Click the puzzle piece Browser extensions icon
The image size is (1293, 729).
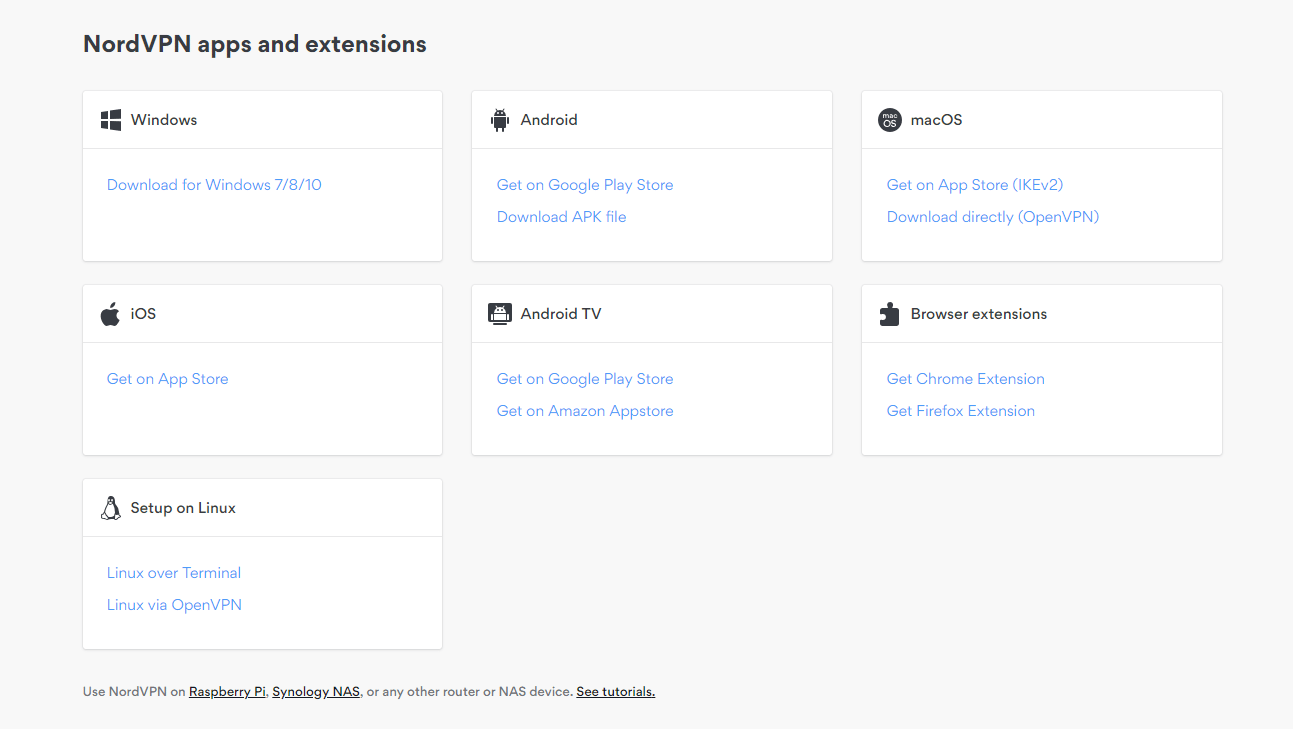point(889,314)
